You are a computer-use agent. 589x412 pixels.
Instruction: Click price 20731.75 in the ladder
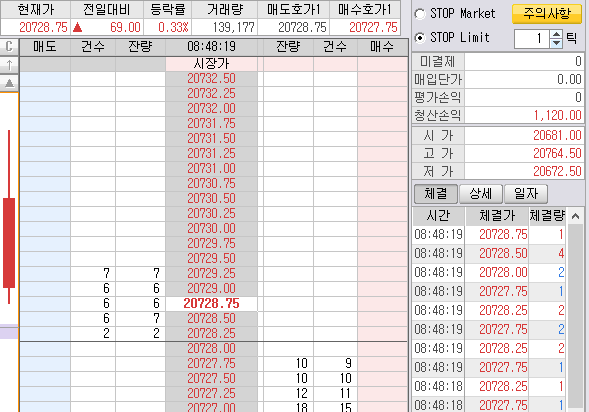211,124
